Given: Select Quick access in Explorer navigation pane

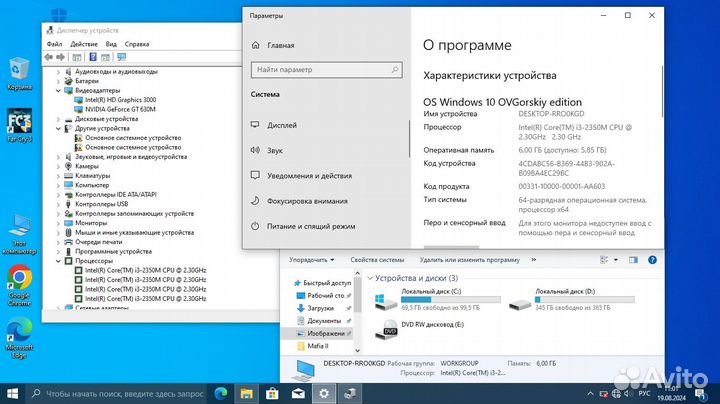Looking at the screenshot, I should pyautogui.click(x=323, y=283).
